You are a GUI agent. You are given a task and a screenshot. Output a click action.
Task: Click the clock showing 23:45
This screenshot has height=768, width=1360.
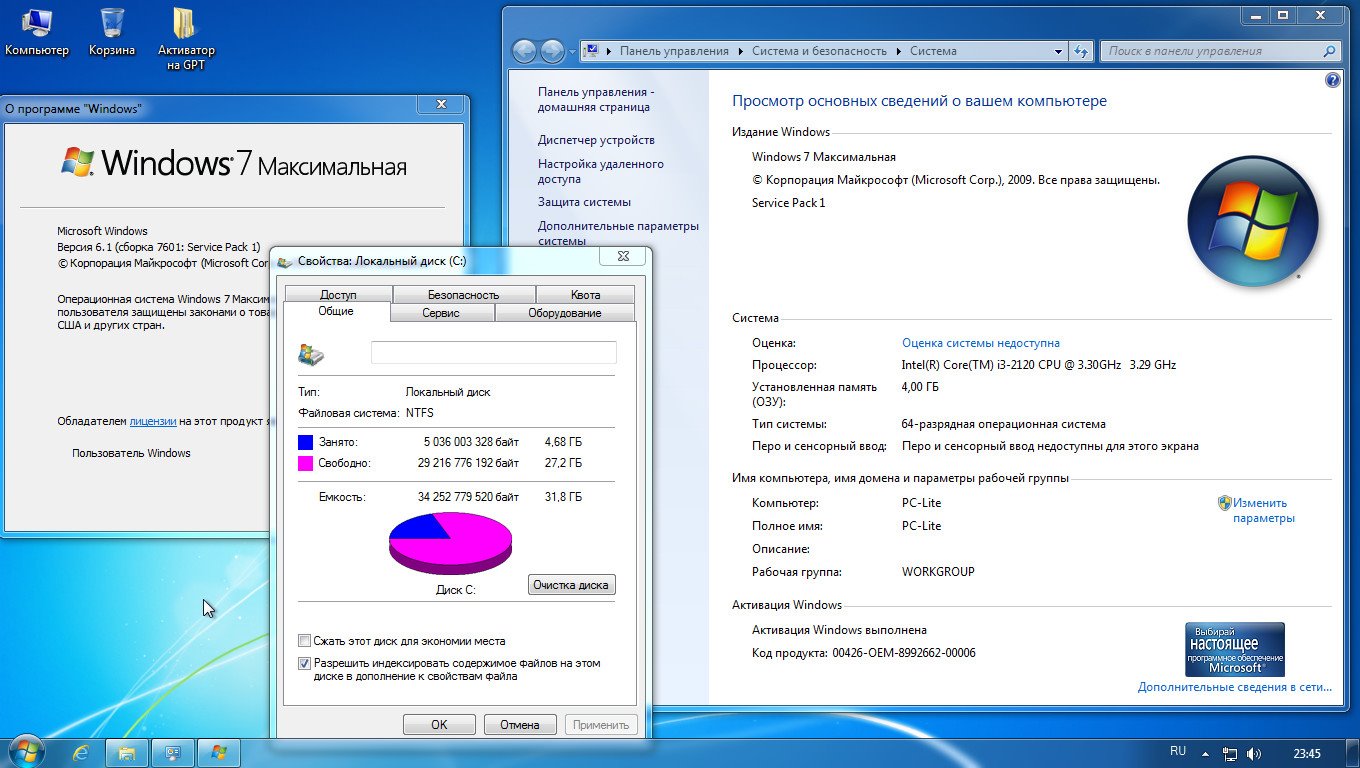(1307, 754)
